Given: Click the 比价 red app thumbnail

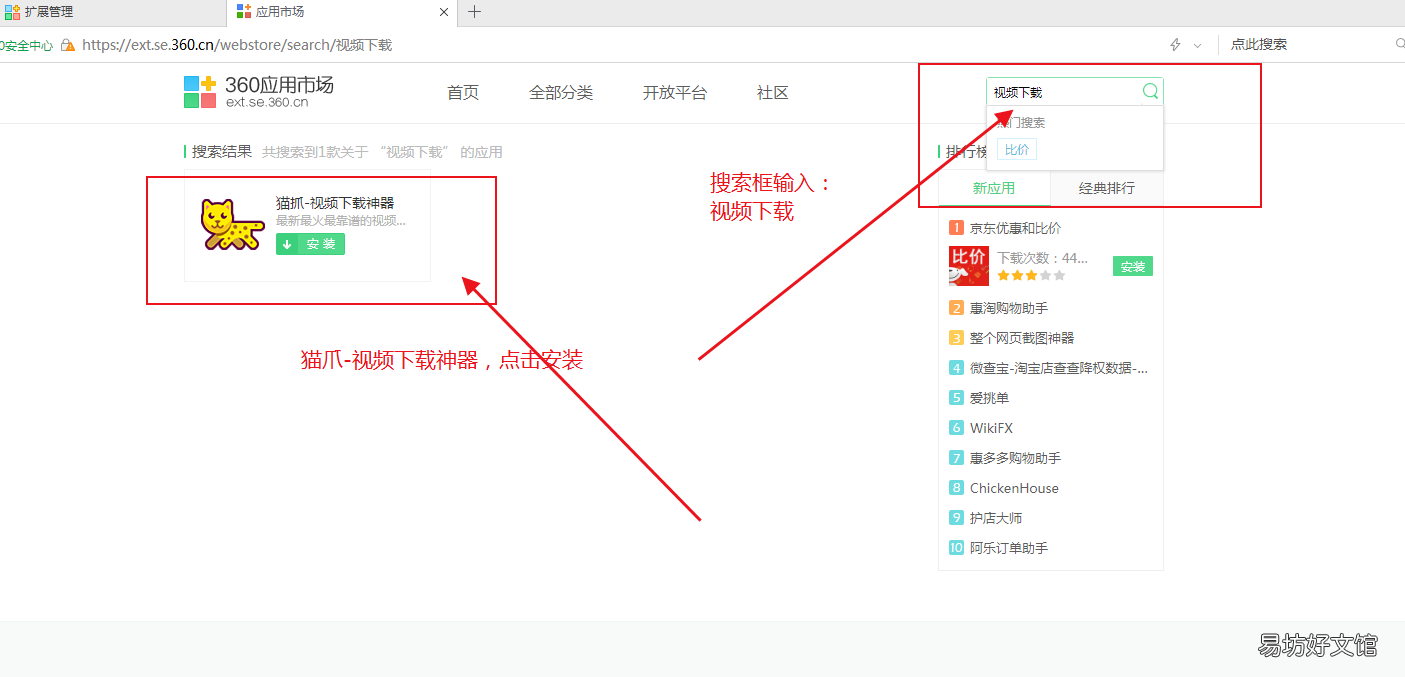Looking at the screenshot, I should click(969, 266).
